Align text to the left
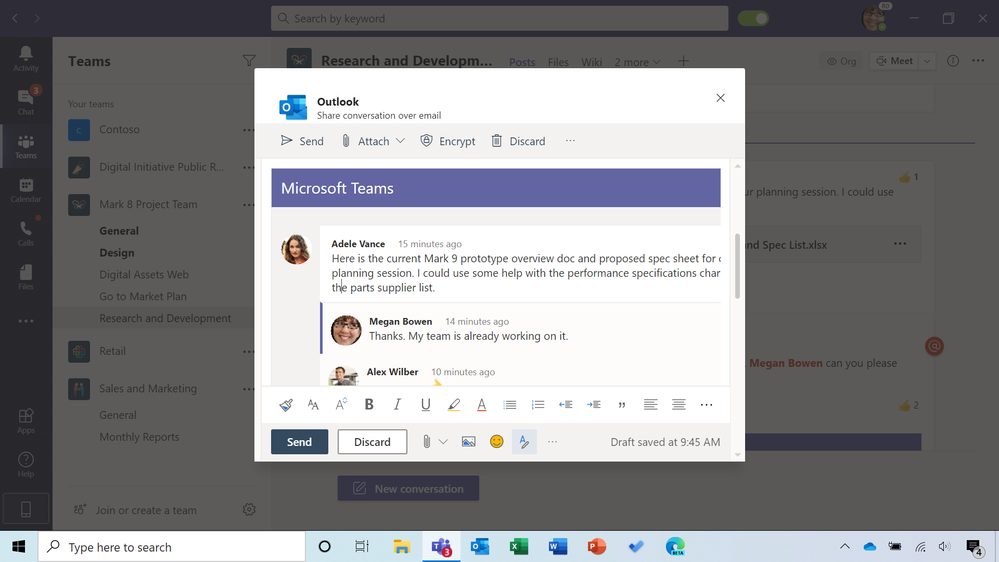Screen dimensions: 999x562 [x=650, y=405]
